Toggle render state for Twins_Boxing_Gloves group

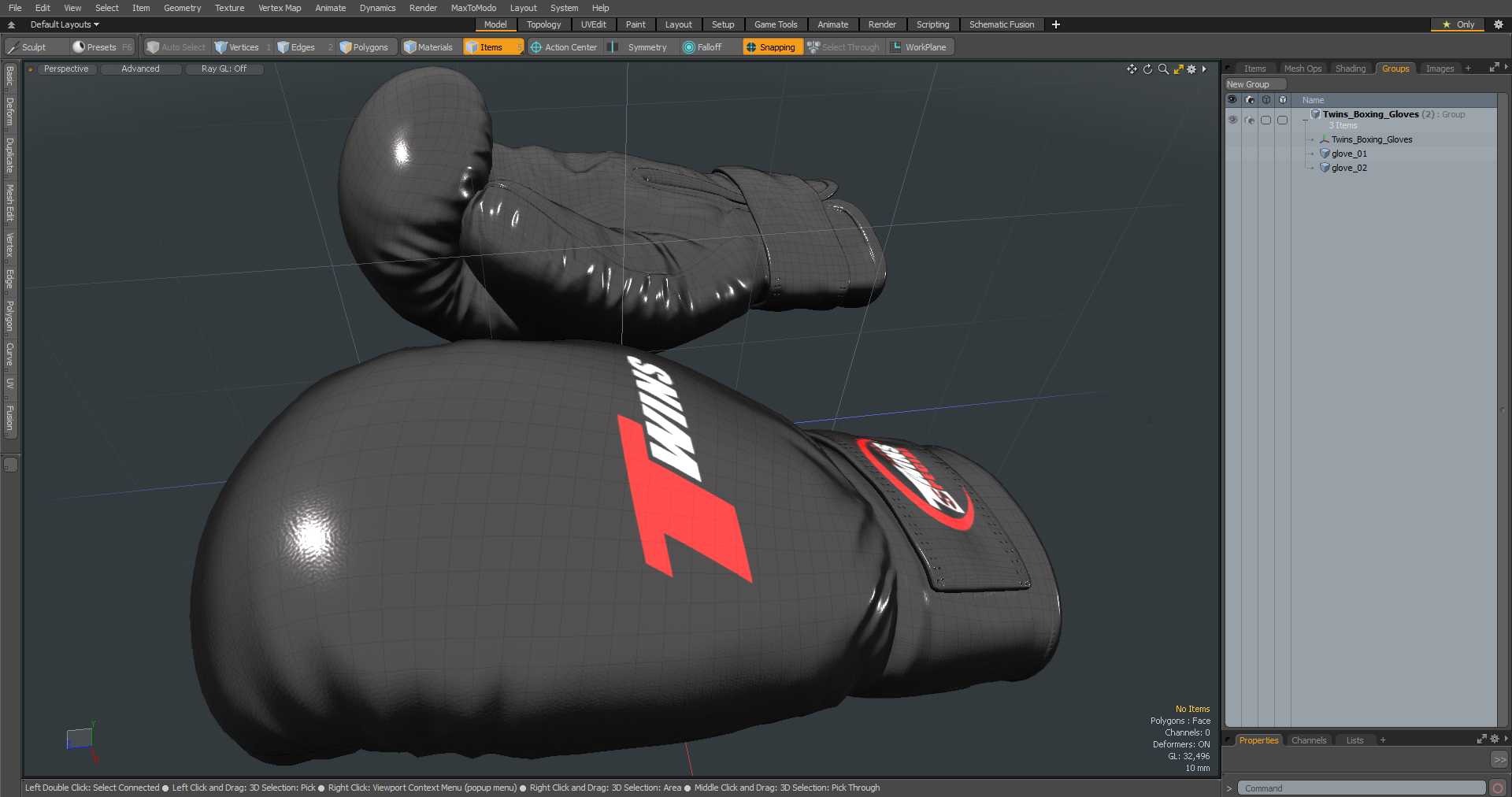point(1249,120)
